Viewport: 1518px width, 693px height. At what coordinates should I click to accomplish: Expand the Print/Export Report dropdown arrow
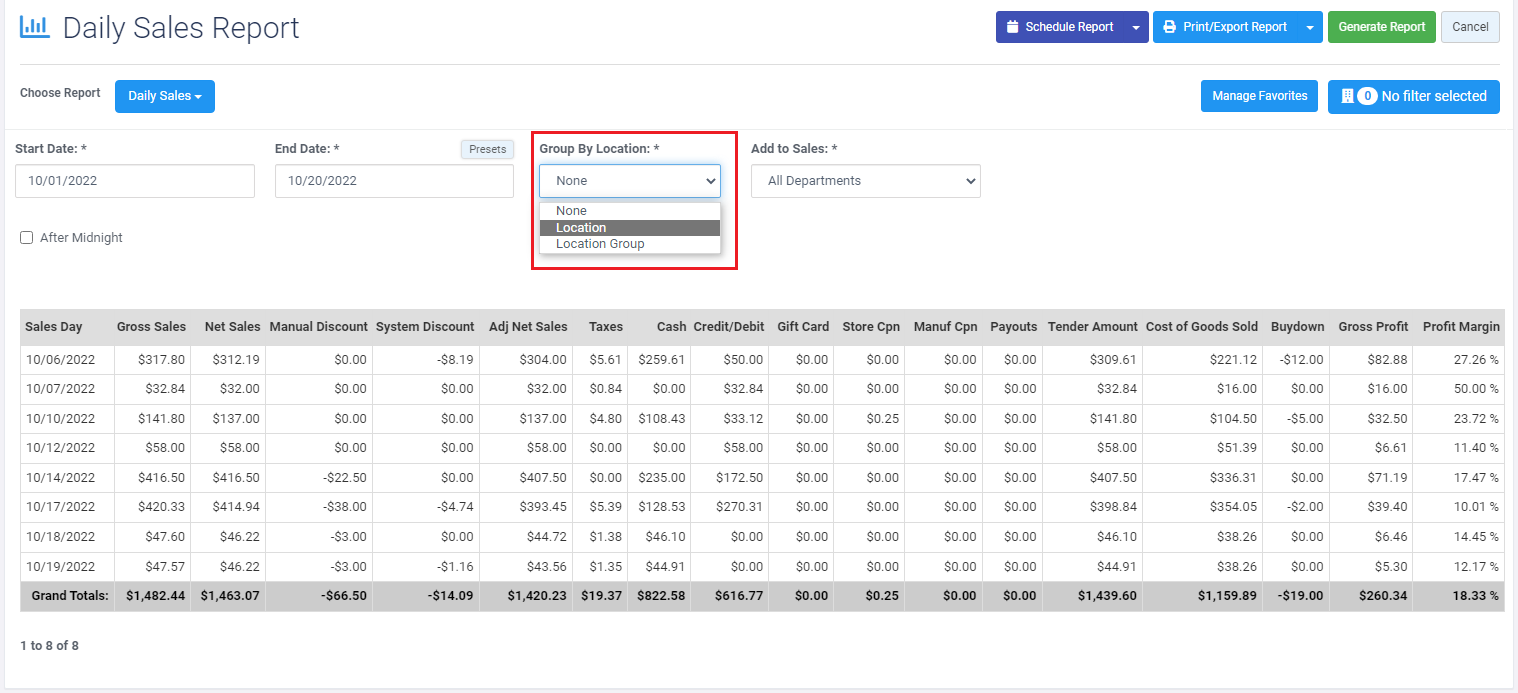pos(1310,27)
